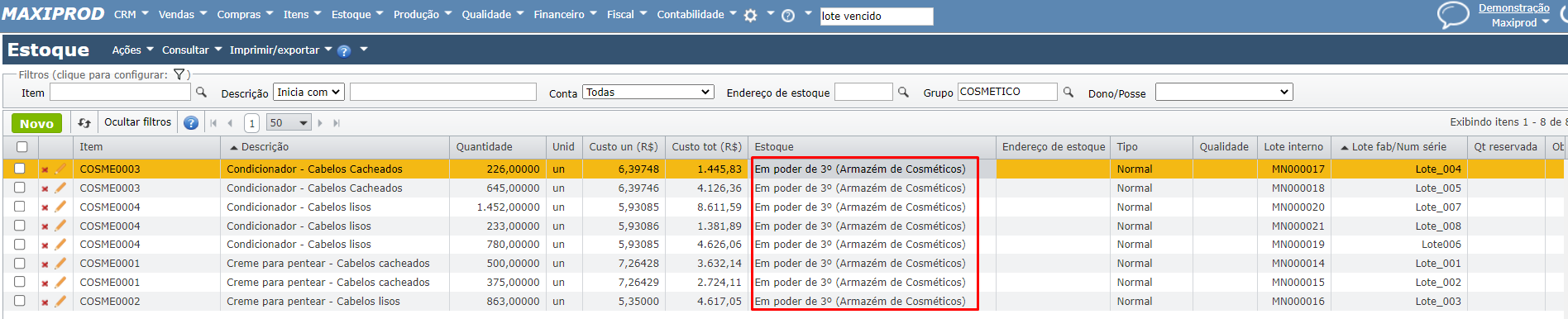Edit the row with Lote_008 via pencil
Image resolution: width=1568 pixels, height=319 pixels.
pos(60,226)
